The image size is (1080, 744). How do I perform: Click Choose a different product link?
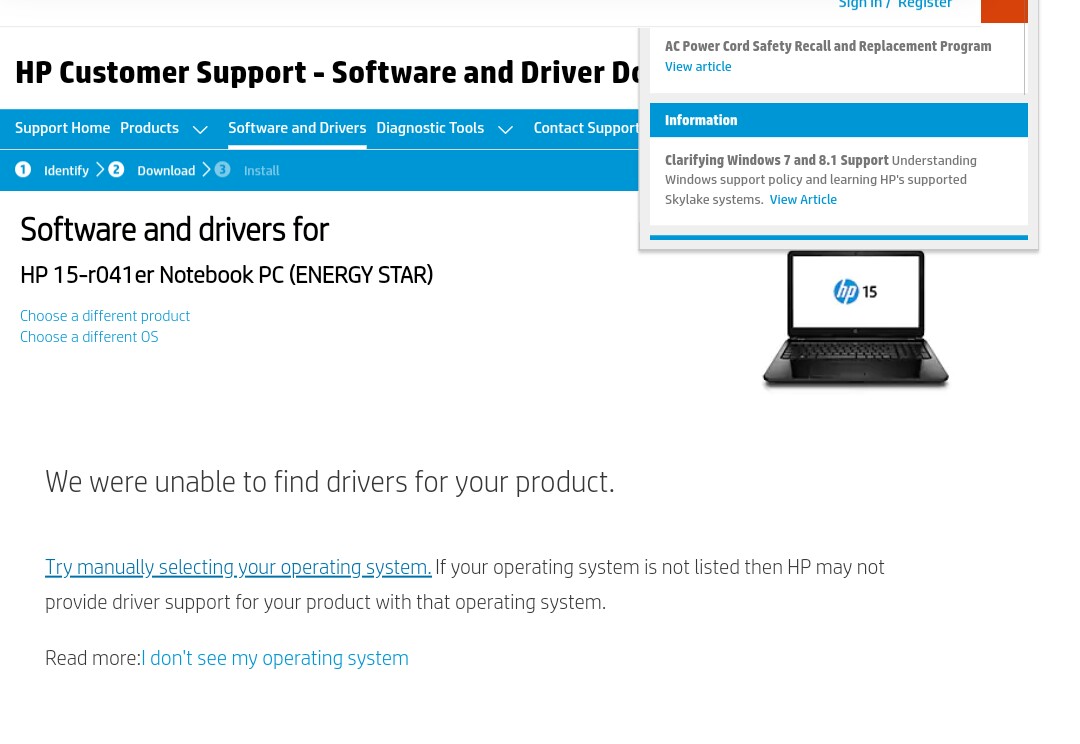(x=105, y=316)
